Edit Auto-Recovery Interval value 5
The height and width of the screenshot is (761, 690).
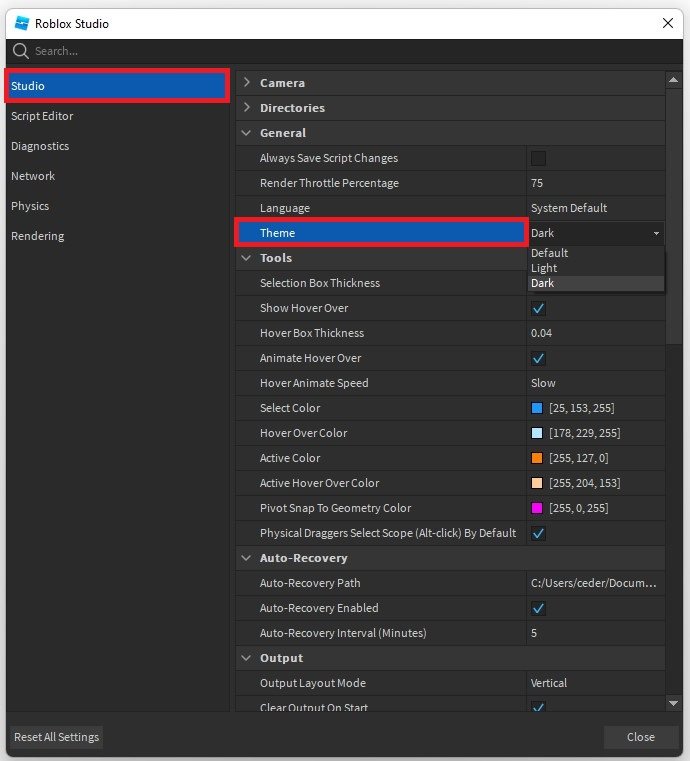pos(596,633)
